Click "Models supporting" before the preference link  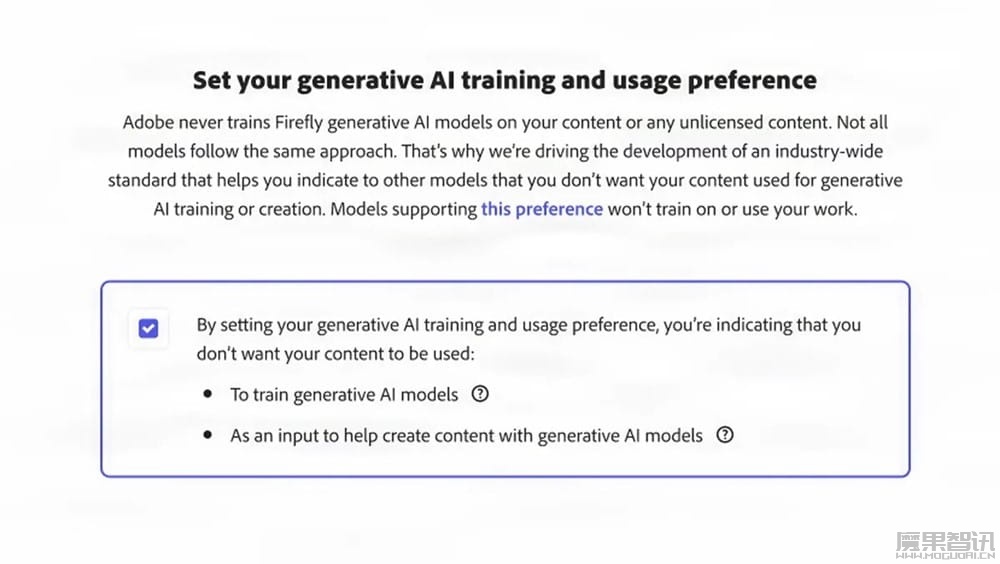403,209
